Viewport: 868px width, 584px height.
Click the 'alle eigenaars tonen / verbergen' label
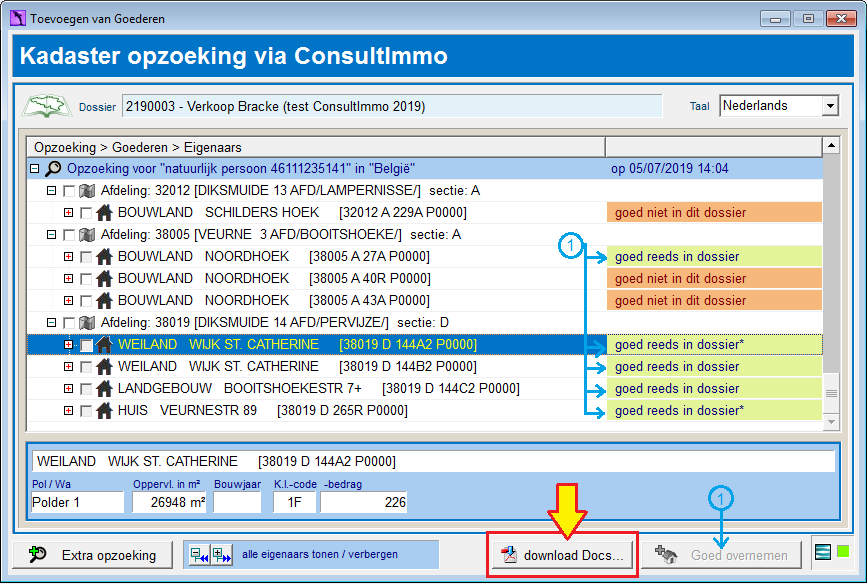click(319, 554)
